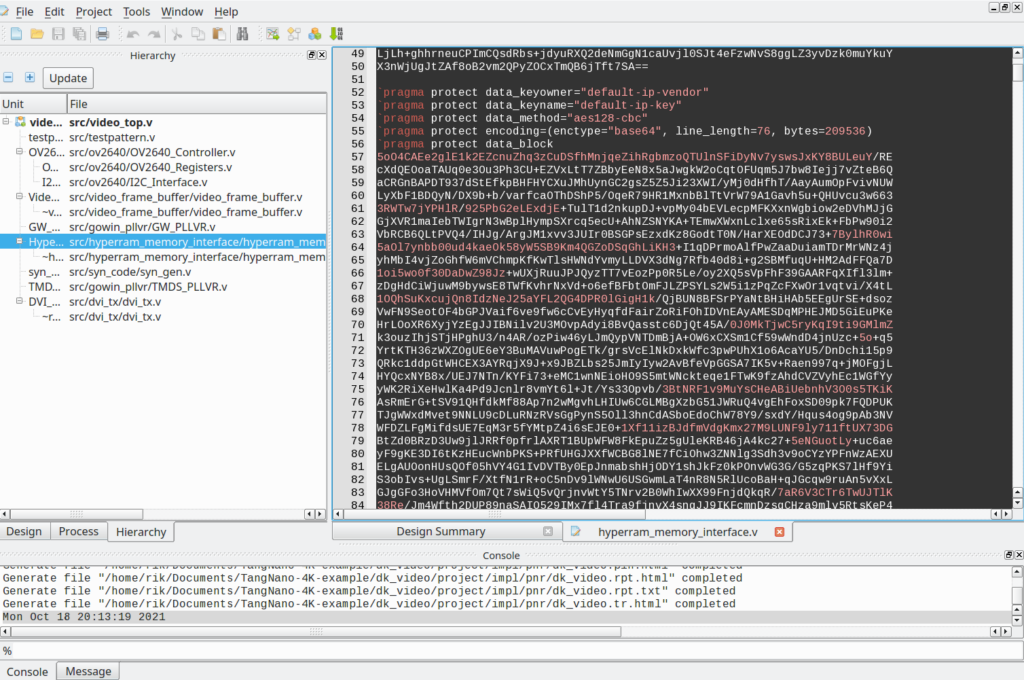Open Find with the binoculars icon
1024x680 pixels.
[242, 34]
